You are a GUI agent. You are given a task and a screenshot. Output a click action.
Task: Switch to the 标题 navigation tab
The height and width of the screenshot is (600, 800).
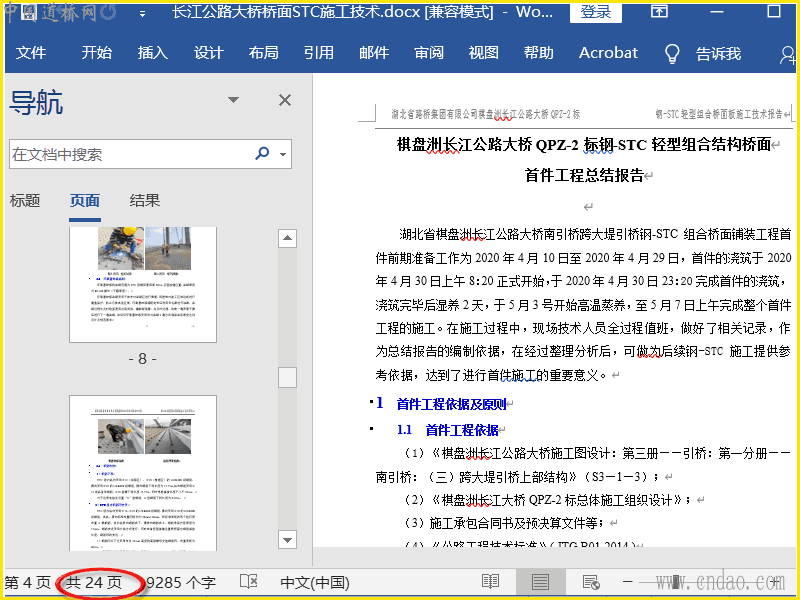25,200
